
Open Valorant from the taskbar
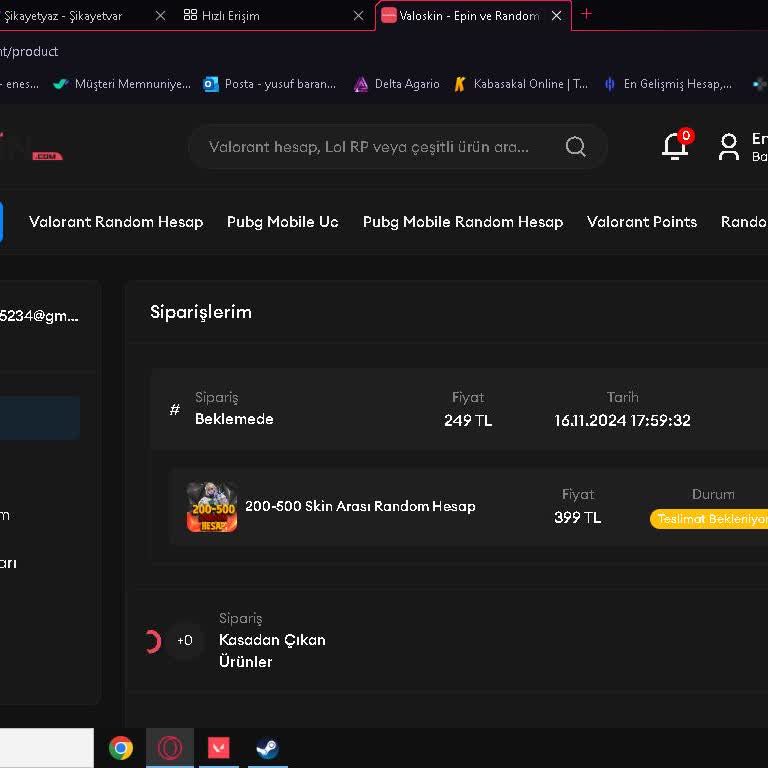(219, 747)
